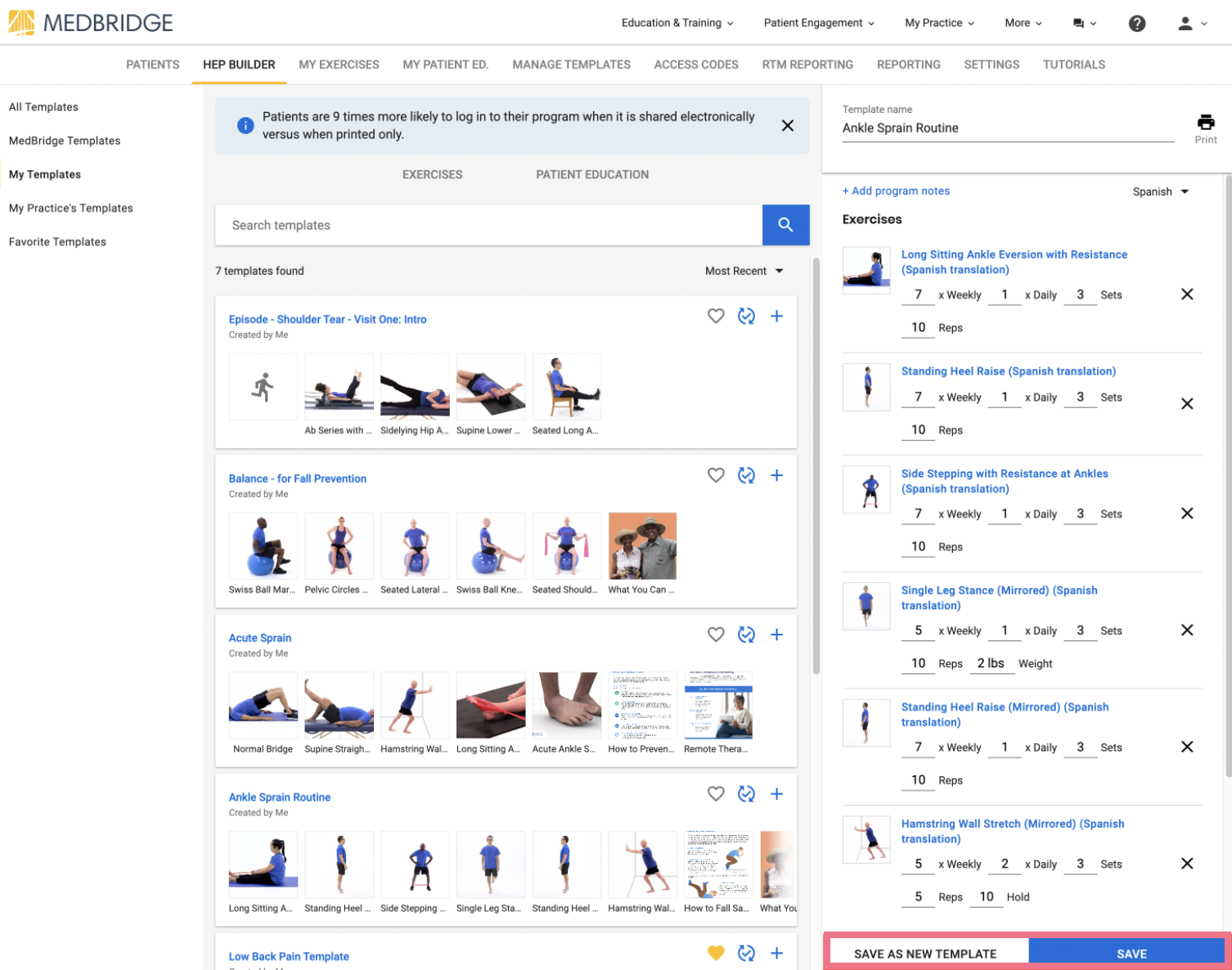1232x970 pixels.
Task: Open the Most Recent sort dropdown
Action: 744,271
